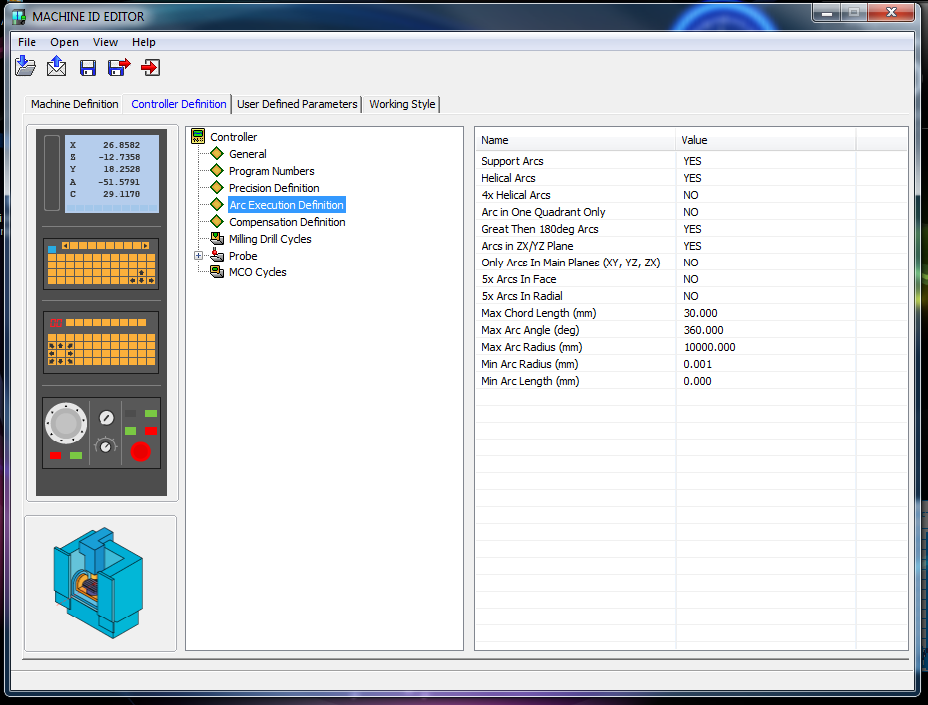Image resolution: width=928 pixels, height=705 pixels.
Task: Click the diamond icon beside Precision Definition
Action: click(217, 188)
